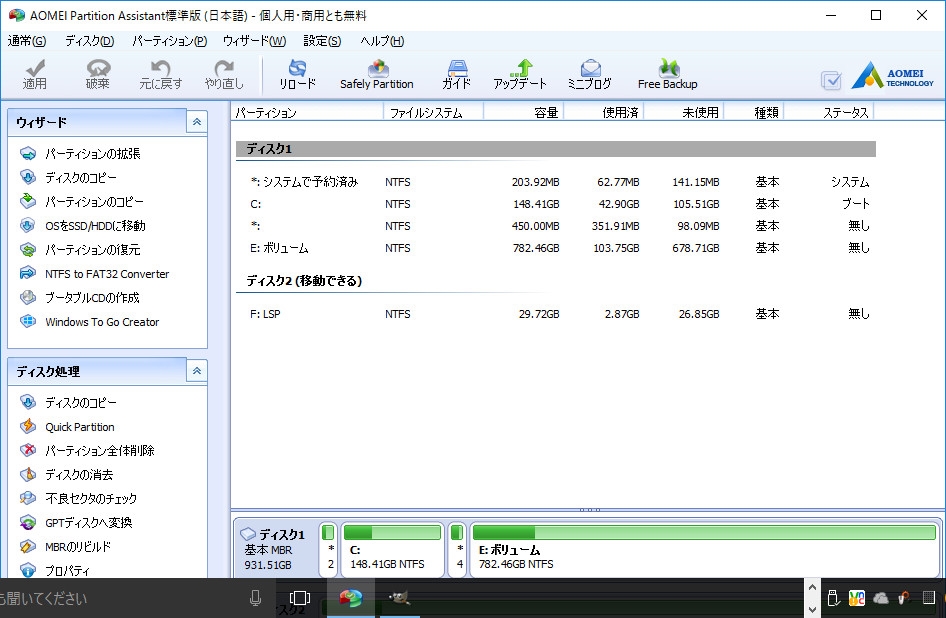Click the 適用 (Apply) toolbar icon
The height and width of the screenshot is (618, 946).
[35, 75]
